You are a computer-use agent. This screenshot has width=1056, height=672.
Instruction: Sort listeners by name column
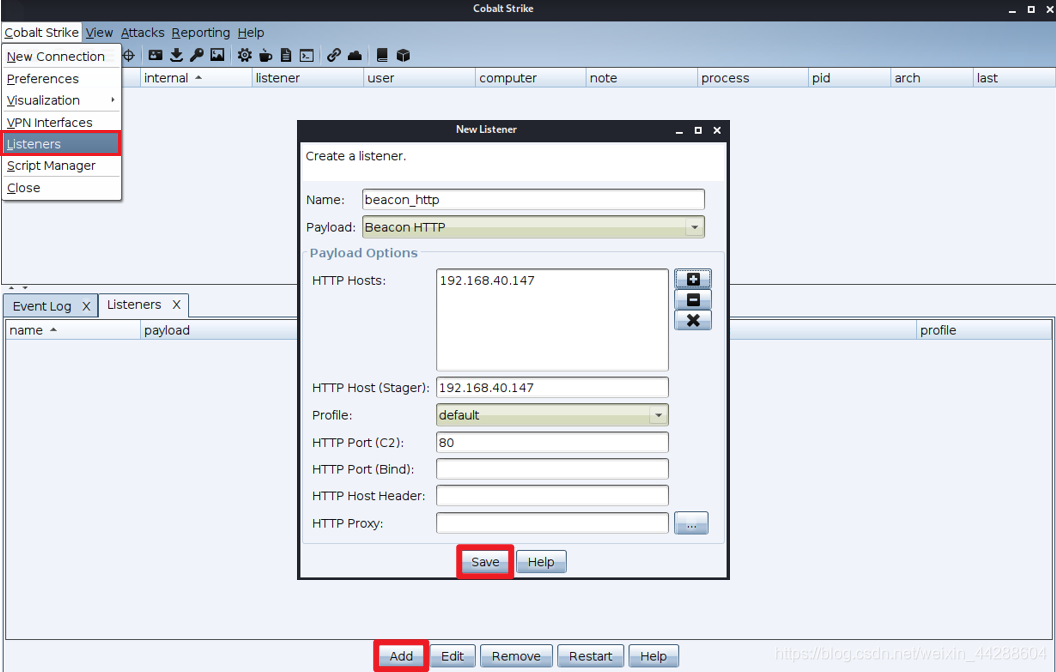click(x=73, y=330)
